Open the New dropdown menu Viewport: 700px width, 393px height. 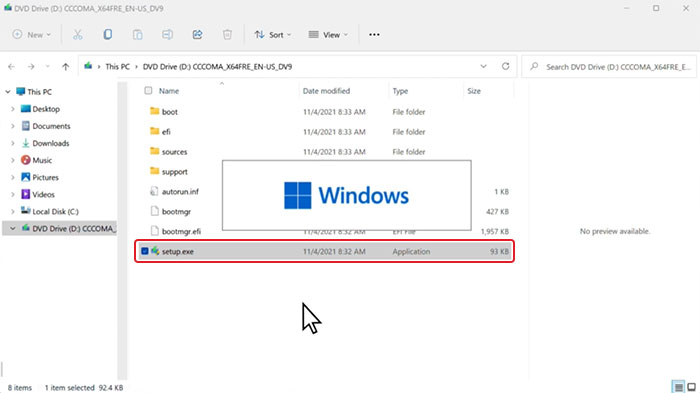tap(31, 34)
